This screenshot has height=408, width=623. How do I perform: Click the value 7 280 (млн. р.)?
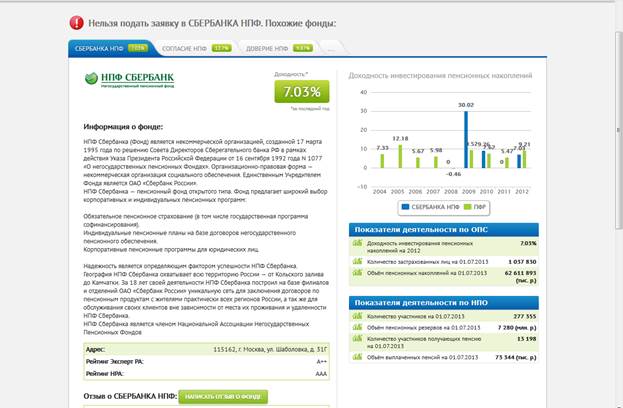(x=517, y=328)
